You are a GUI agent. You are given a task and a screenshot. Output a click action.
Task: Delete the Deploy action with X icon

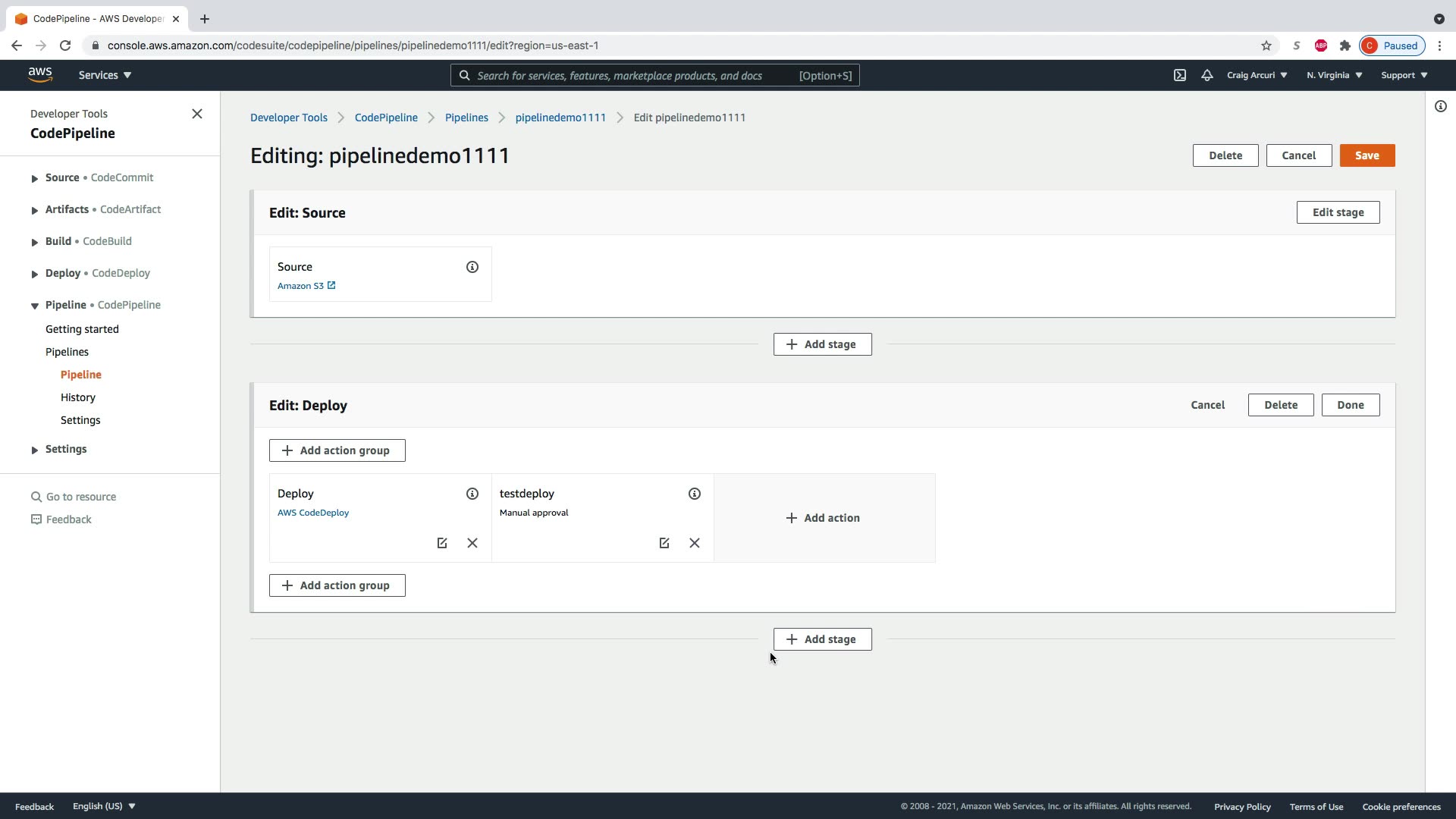tap(472, 543)
